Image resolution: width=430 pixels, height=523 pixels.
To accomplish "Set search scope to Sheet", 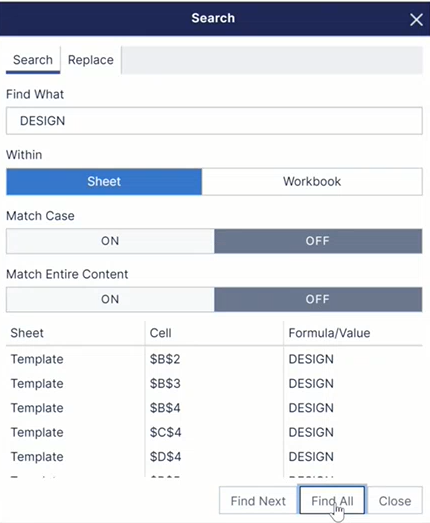I will tap(104, 181).
